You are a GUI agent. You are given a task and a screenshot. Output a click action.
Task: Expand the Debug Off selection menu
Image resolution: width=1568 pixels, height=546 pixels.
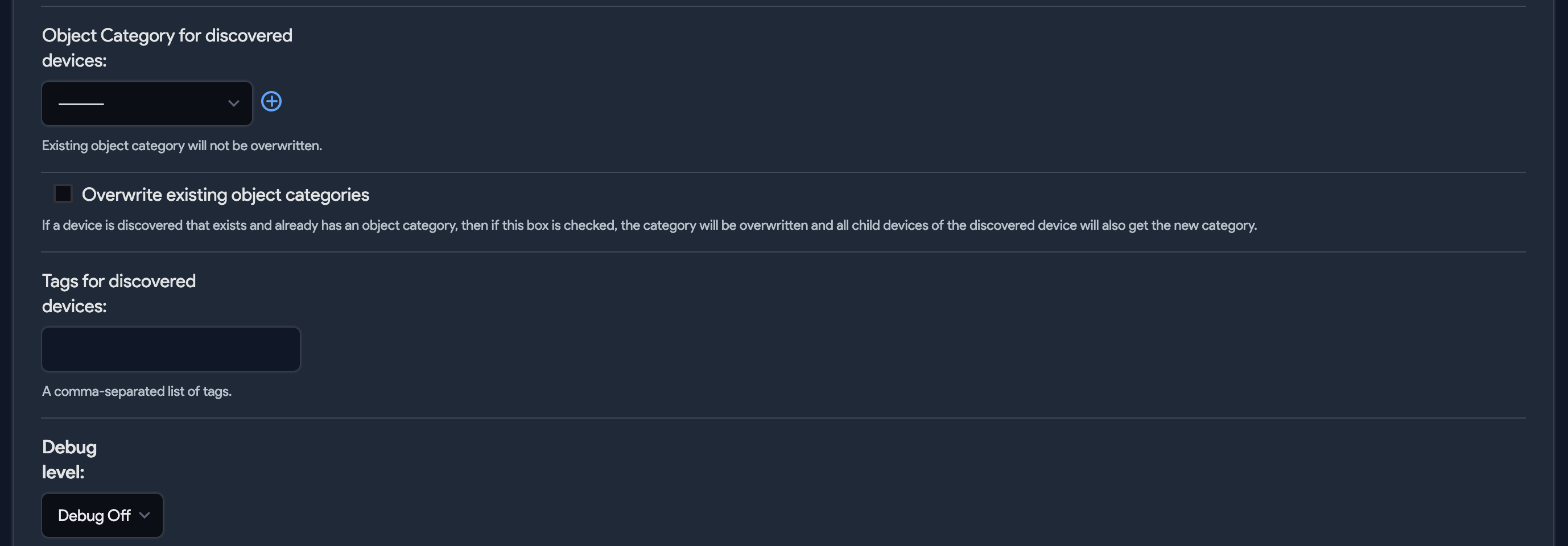[x=102, y=515]
